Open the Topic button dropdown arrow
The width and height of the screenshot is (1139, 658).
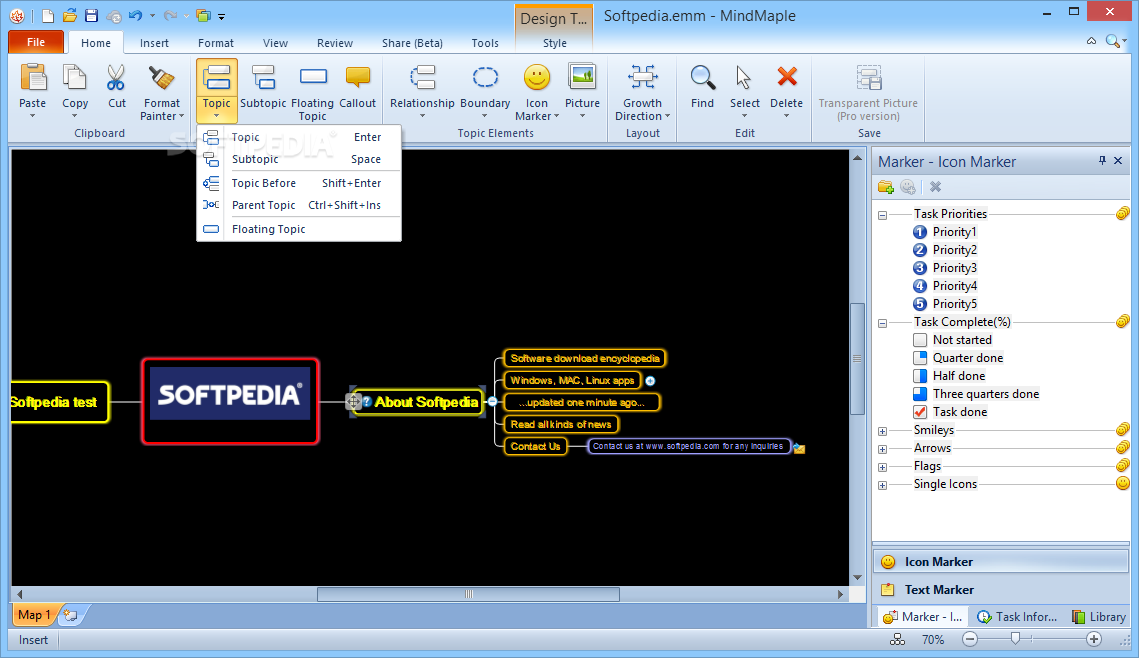pos(216,115)
